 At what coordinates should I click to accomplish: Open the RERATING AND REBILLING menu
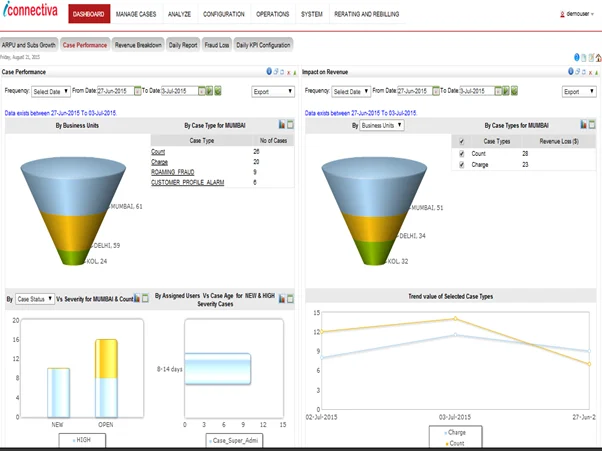(x=367, y=14)
